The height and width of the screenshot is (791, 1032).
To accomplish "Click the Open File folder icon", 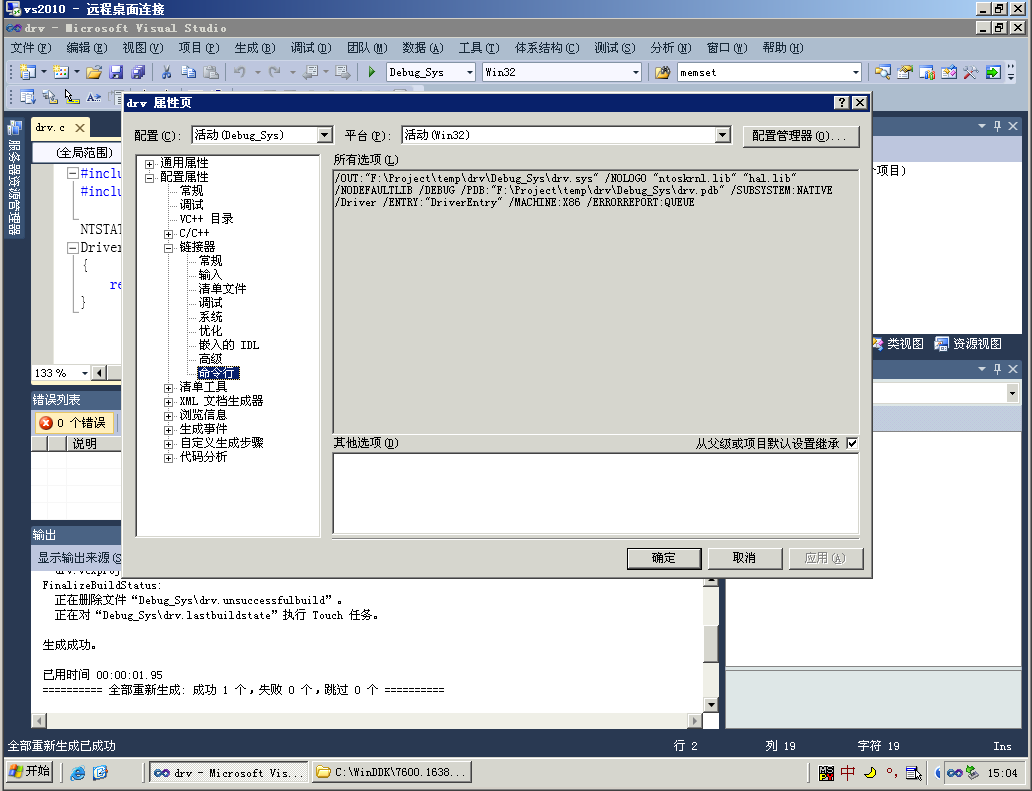I will click(94, 72).
